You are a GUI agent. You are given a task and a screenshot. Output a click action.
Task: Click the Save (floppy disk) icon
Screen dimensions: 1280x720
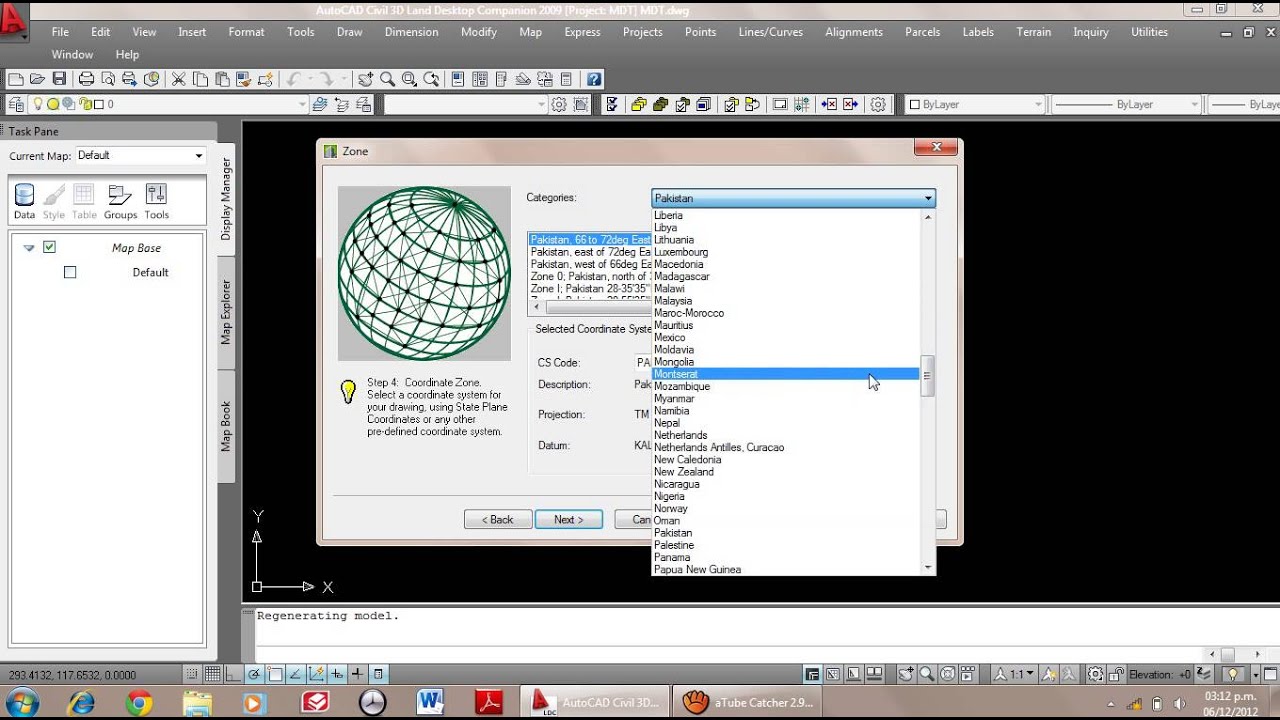[59, 79]
